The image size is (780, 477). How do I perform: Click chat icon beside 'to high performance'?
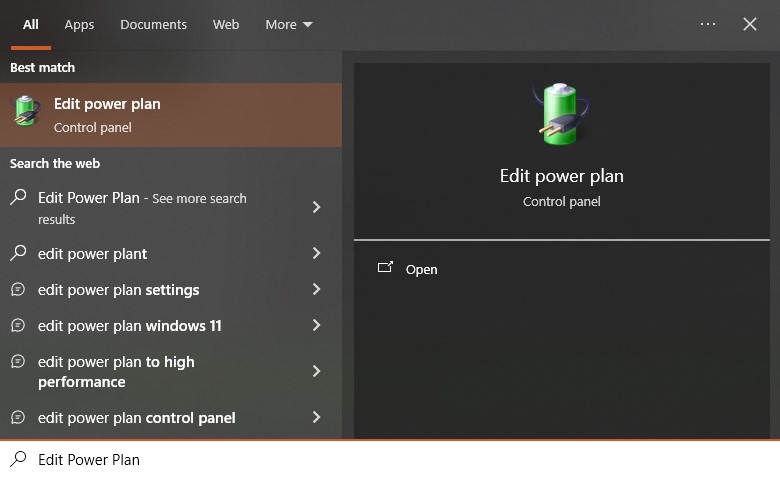click(18, 361)
